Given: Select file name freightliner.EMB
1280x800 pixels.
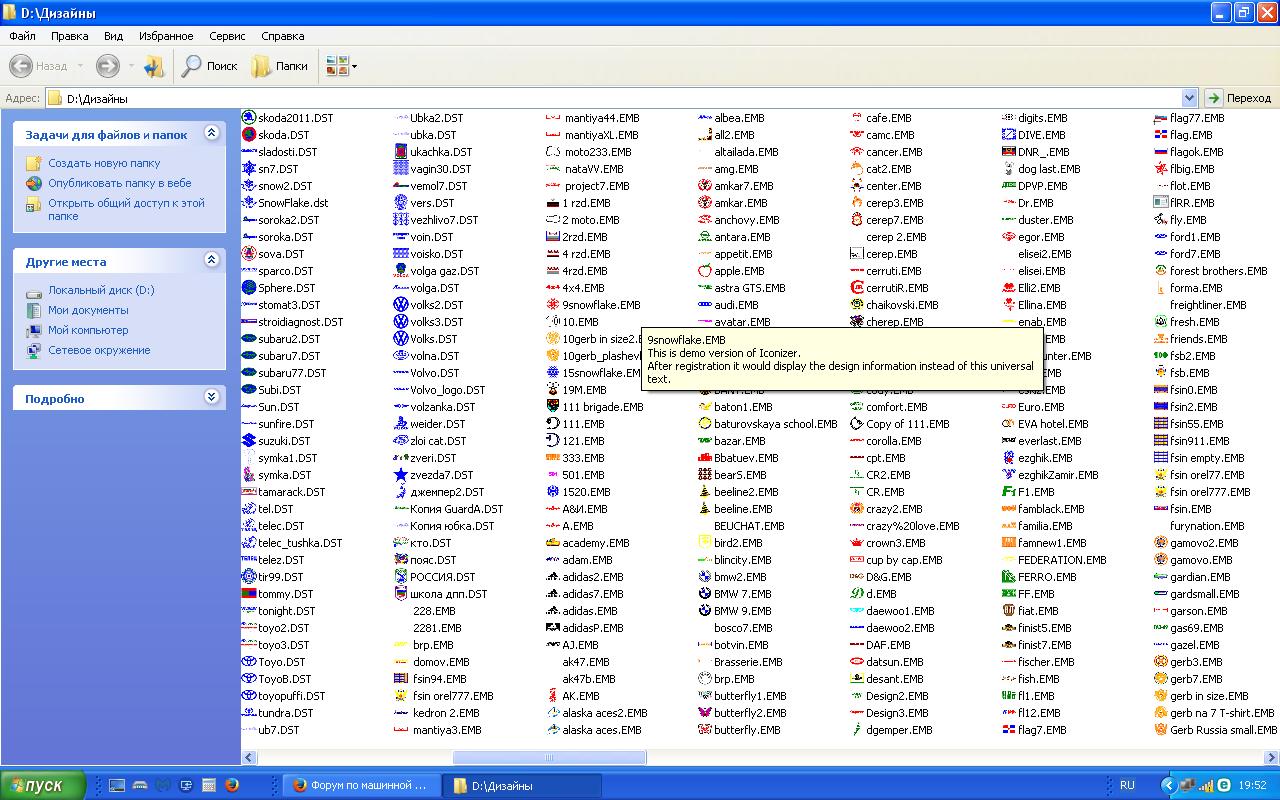Looking at the screenshot, I should pos(1208,305).
